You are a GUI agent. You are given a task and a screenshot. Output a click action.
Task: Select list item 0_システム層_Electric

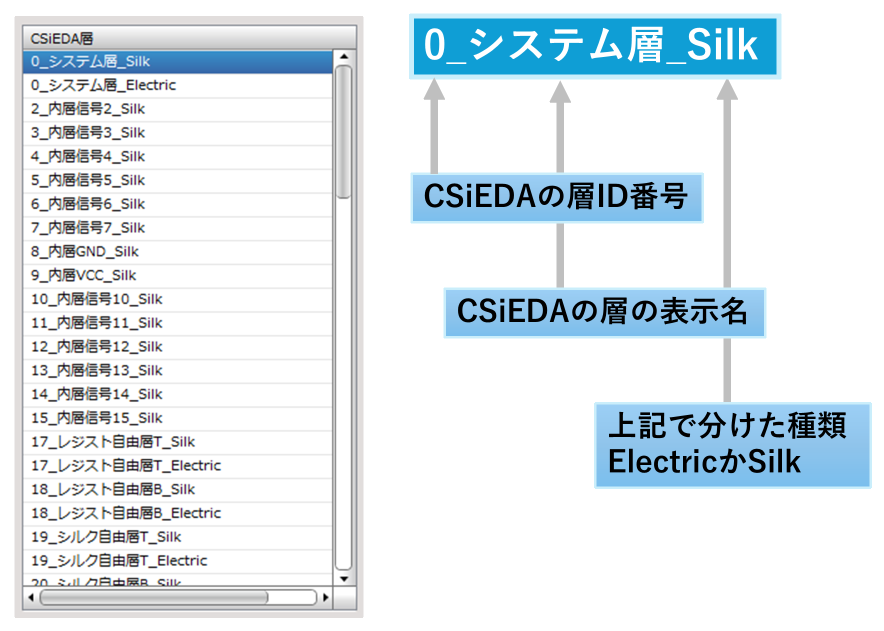[178, 85]
